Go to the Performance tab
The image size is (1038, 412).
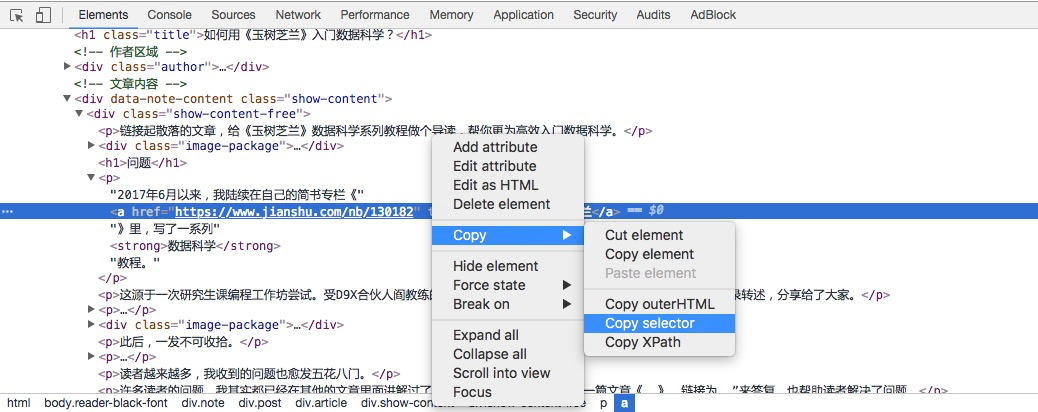[375, 15]
